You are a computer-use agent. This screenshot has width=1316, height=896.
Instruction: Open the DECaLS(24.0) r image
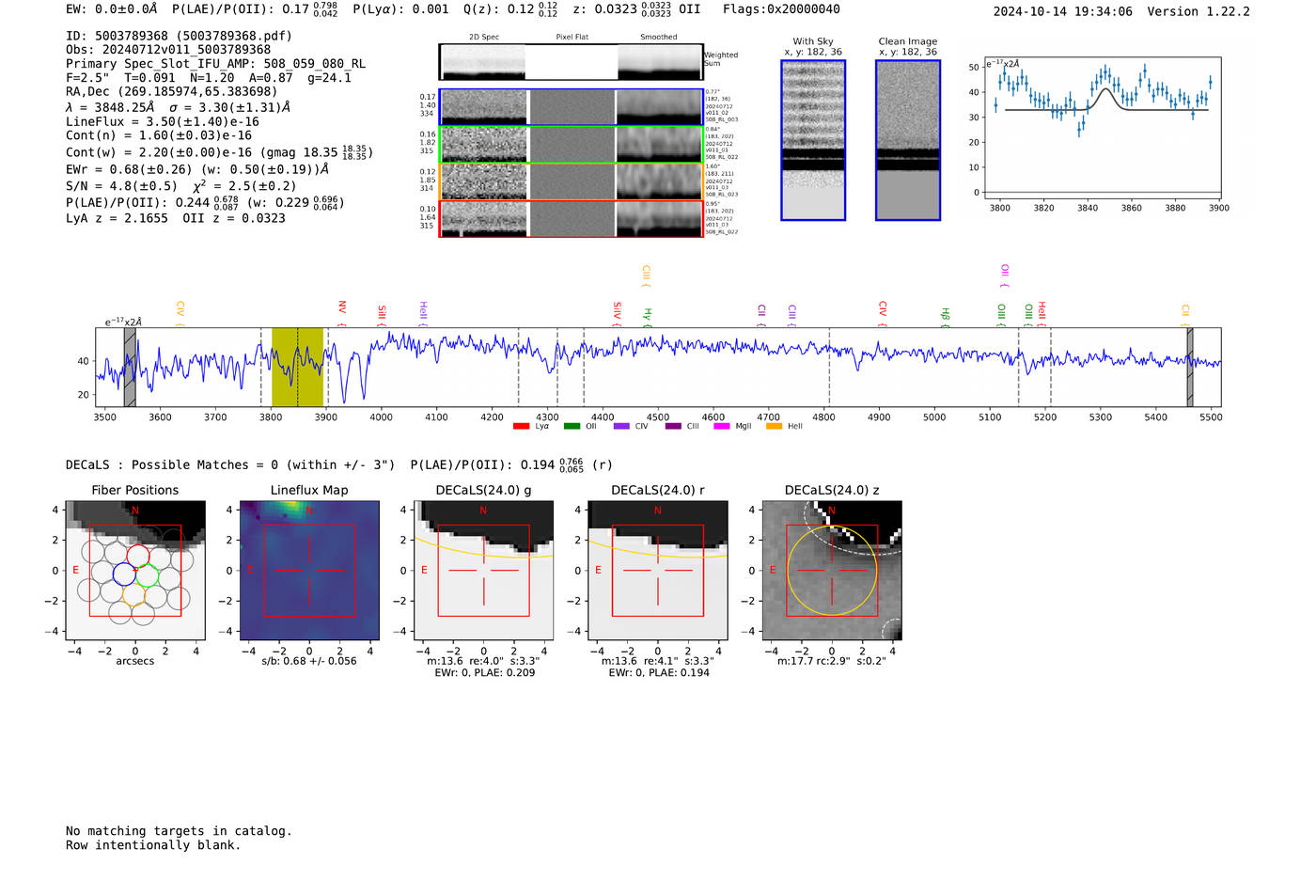pos(658,571)
